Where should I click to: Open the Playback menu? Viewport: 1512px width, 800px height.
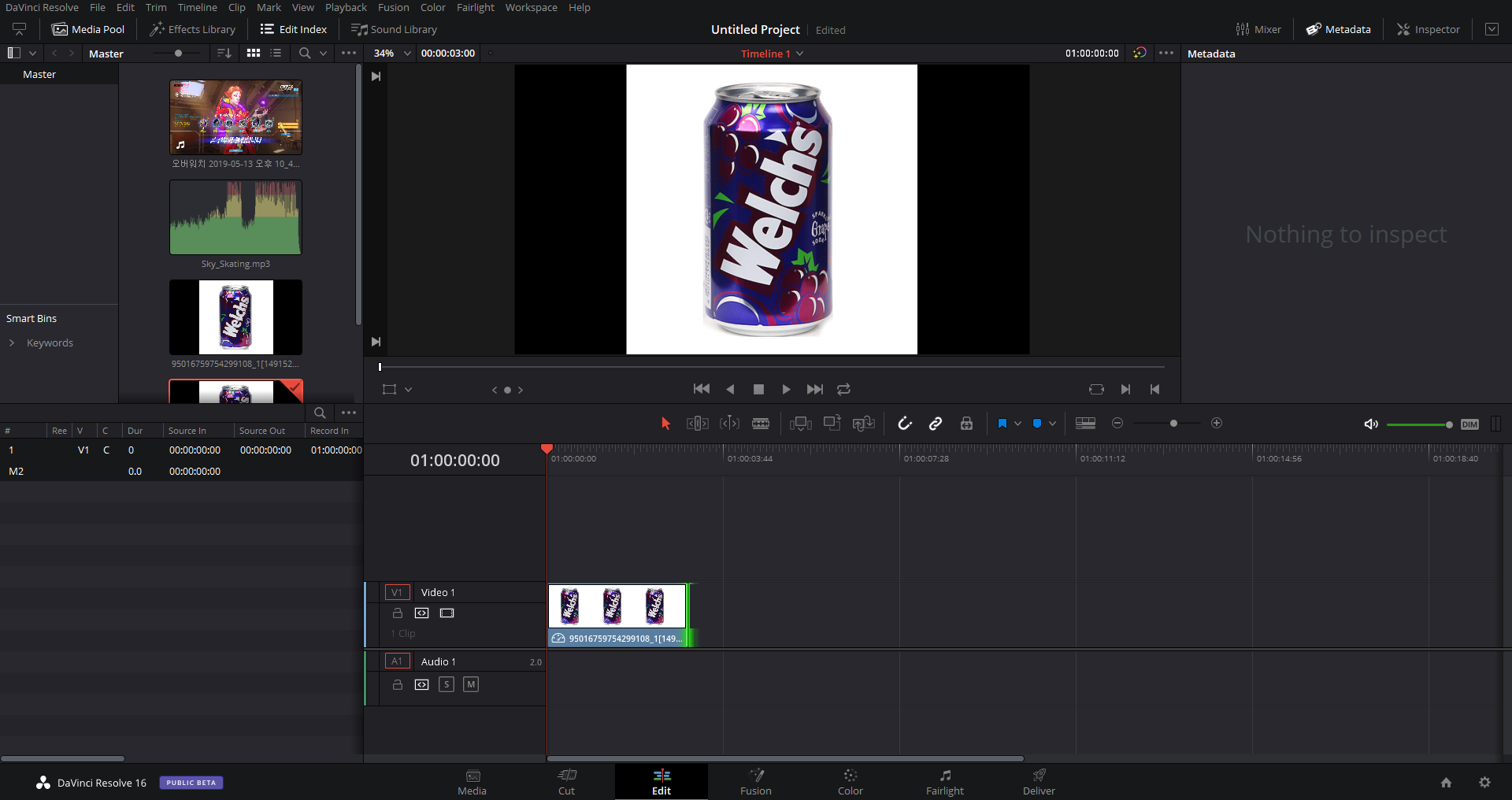tap(346, 7)
